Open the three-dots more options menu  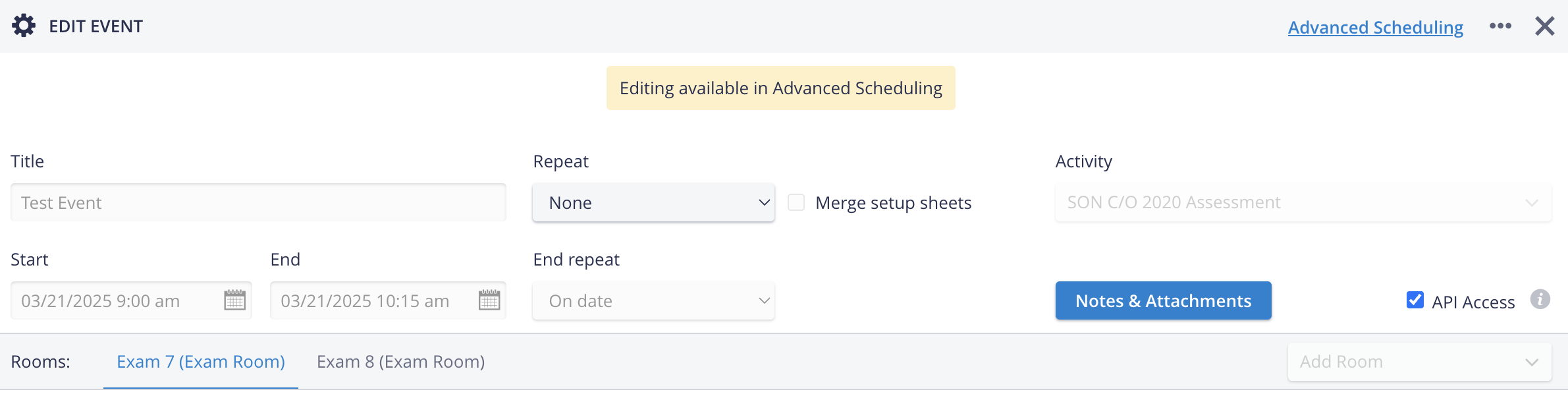pos(1500,26)
